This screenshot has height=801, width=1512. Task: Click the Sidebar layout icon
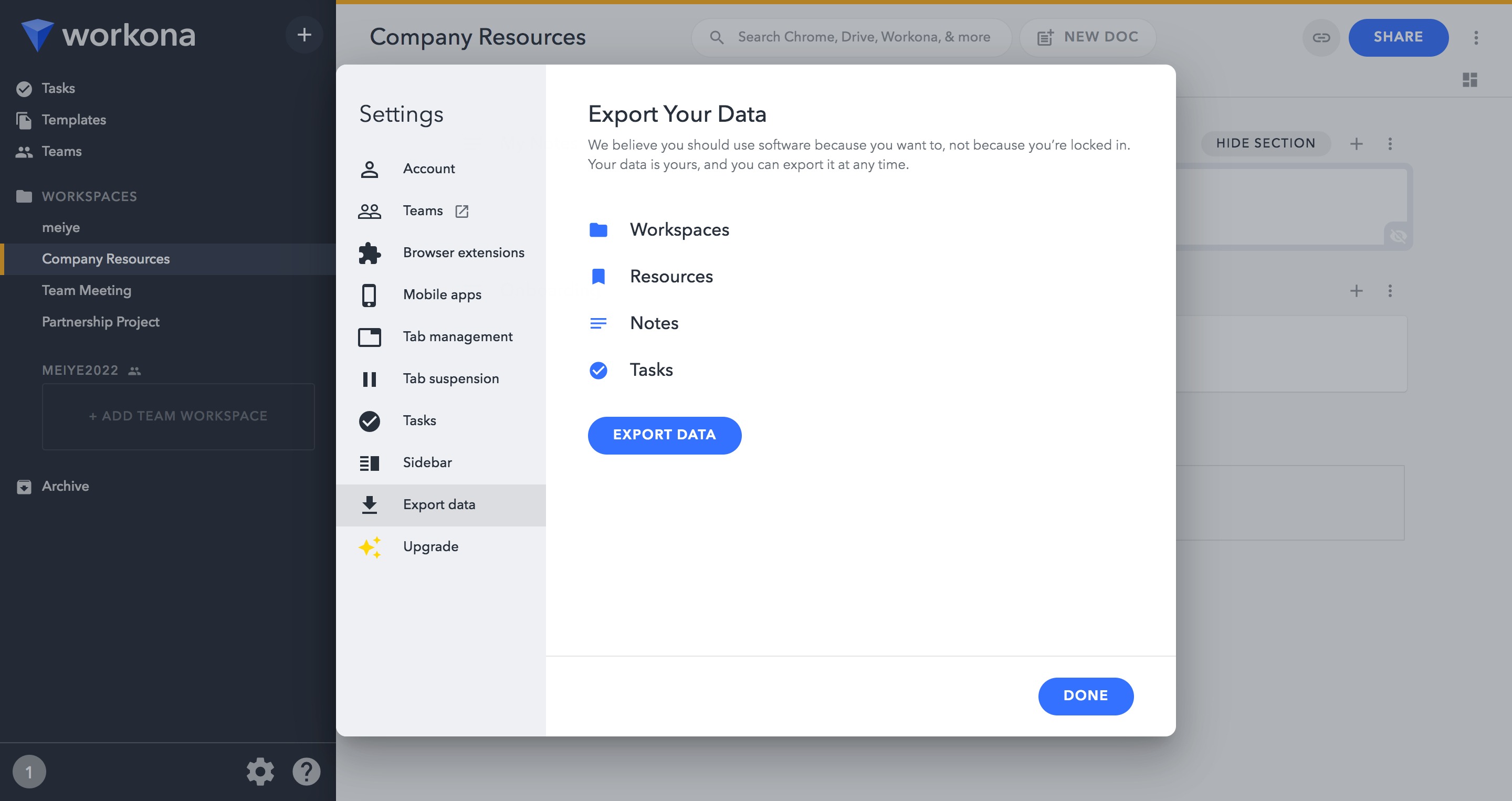(369, 463)
